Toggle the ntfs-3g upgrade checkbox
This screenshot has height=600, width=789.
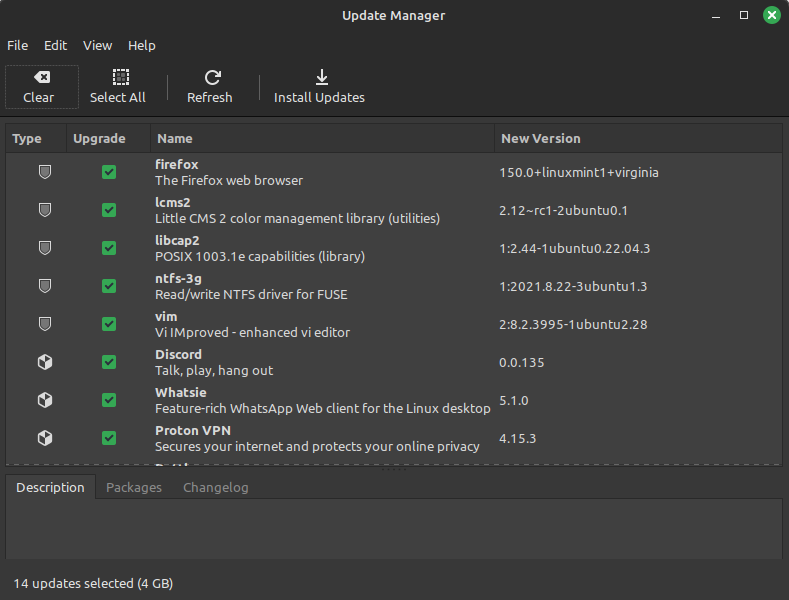pyautogui.click(x=109, y=286)
